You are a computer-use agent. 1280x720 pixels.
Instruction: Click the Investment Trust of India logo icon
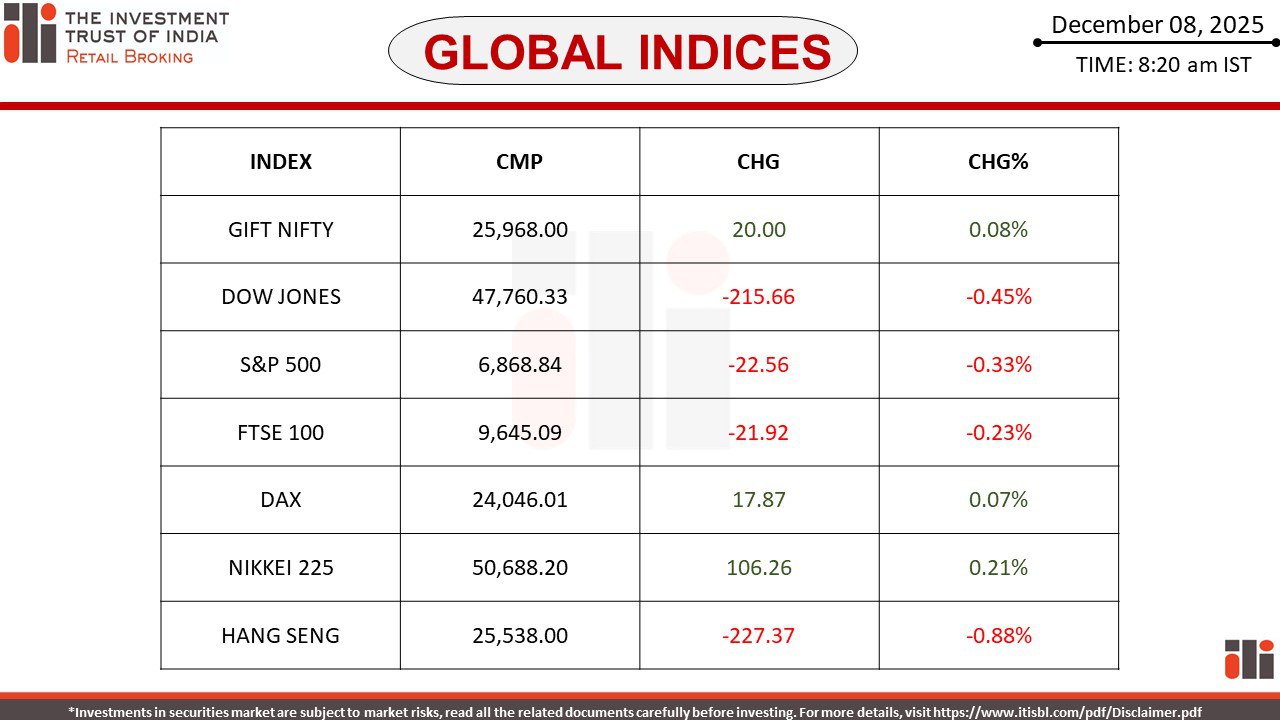point(30,32)
